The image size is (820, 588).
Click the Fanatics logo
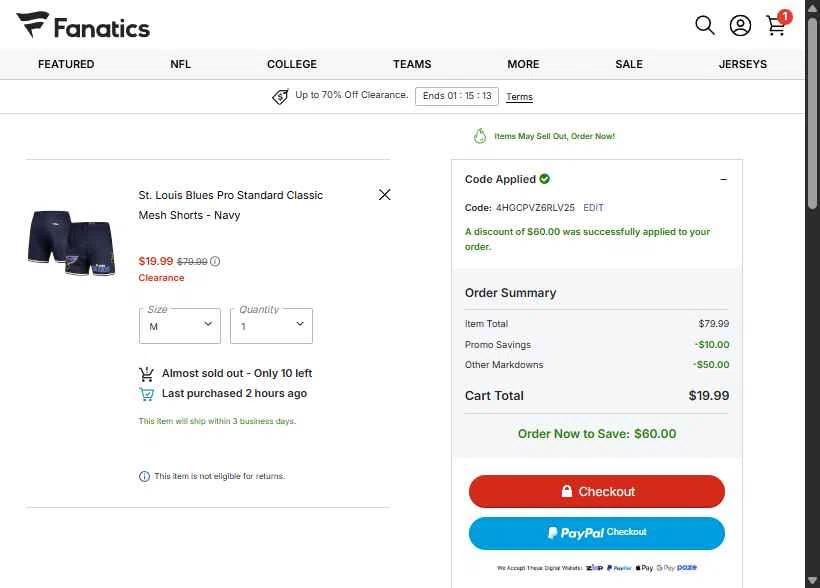coord(83,26)
